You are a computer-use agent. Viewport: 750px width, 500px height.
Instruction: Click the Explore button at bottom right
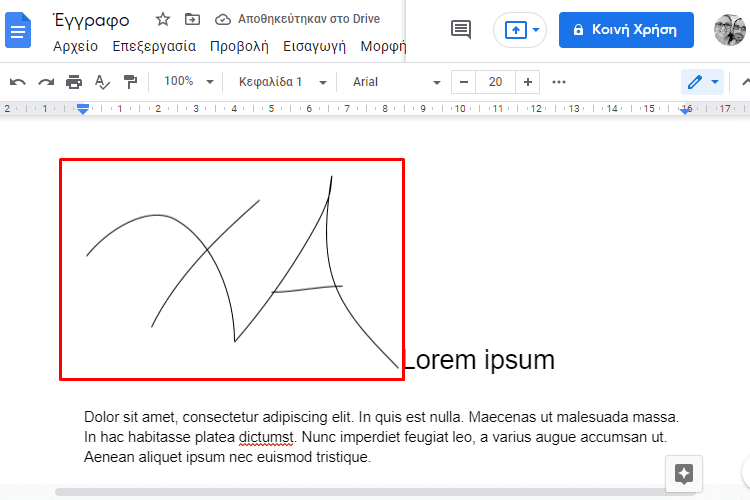684,474
